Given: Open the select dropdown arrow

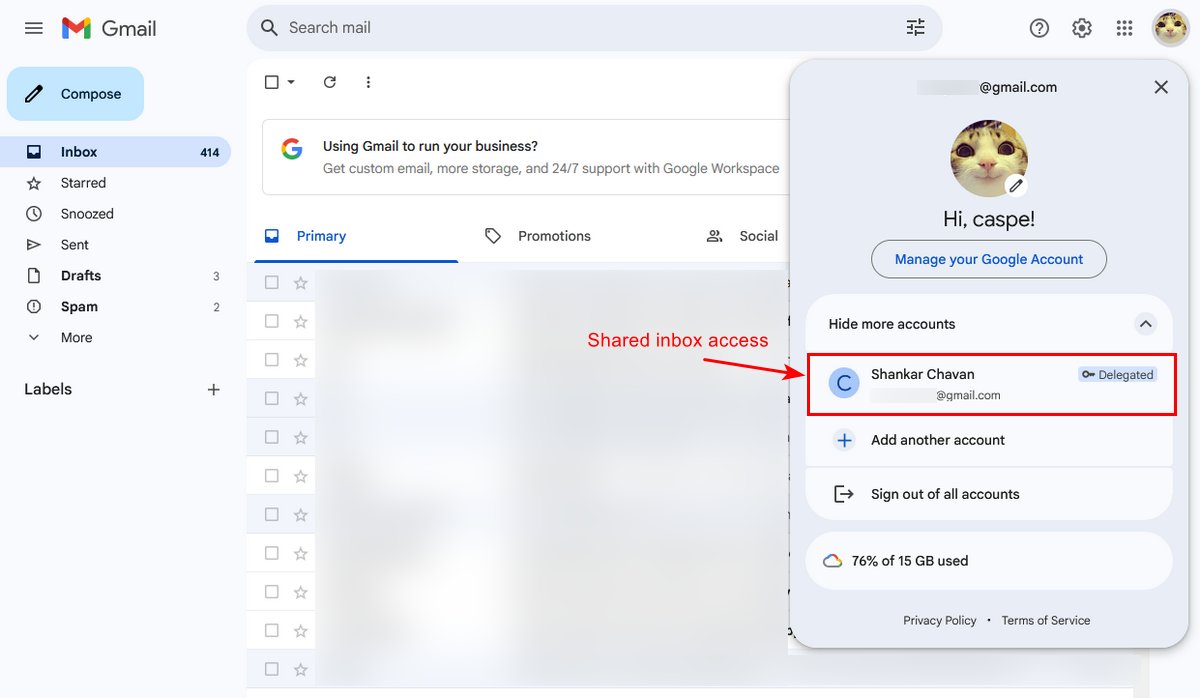Looking at the screenshot, I should coord(291,82).
